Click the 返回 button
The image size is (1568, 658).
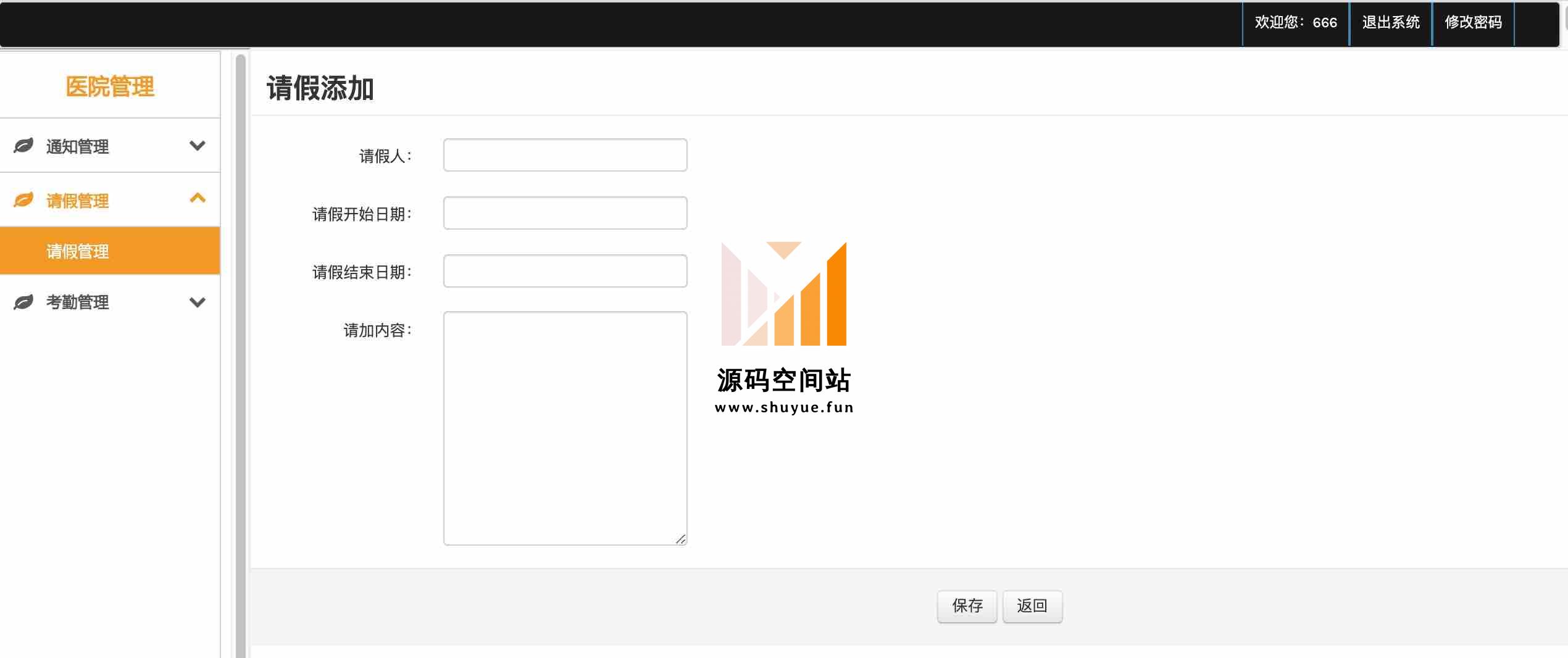(1032, 606)
